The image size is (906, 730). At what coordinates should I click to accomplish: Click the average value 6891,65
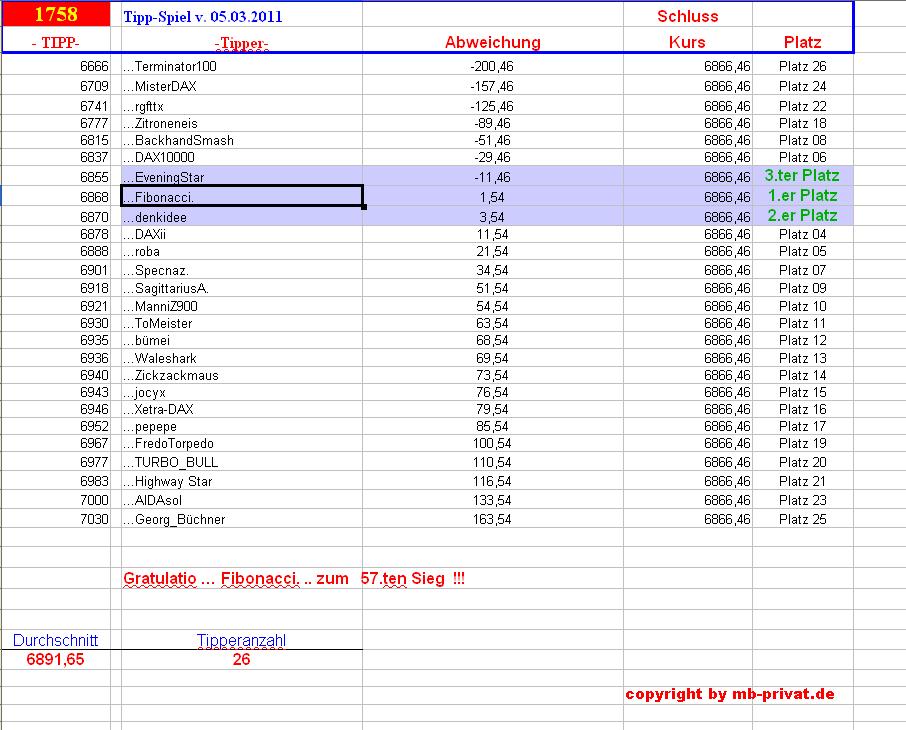pyautogui.click(x=55, y=659)
